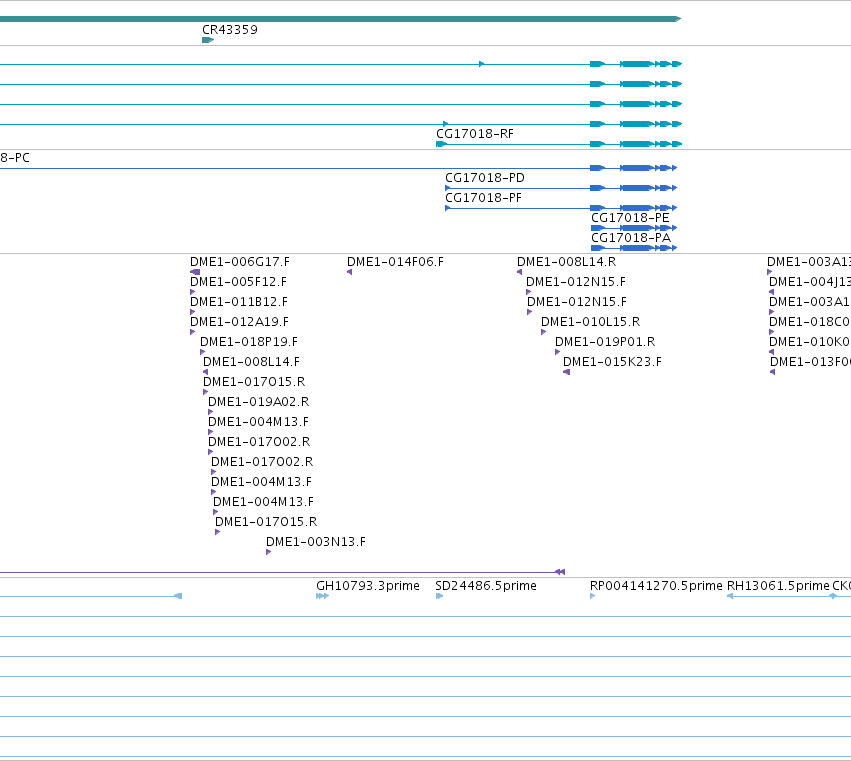Select the DME1-018P19.F feature label
Viewport: 851px width, 761px height.
249,342
